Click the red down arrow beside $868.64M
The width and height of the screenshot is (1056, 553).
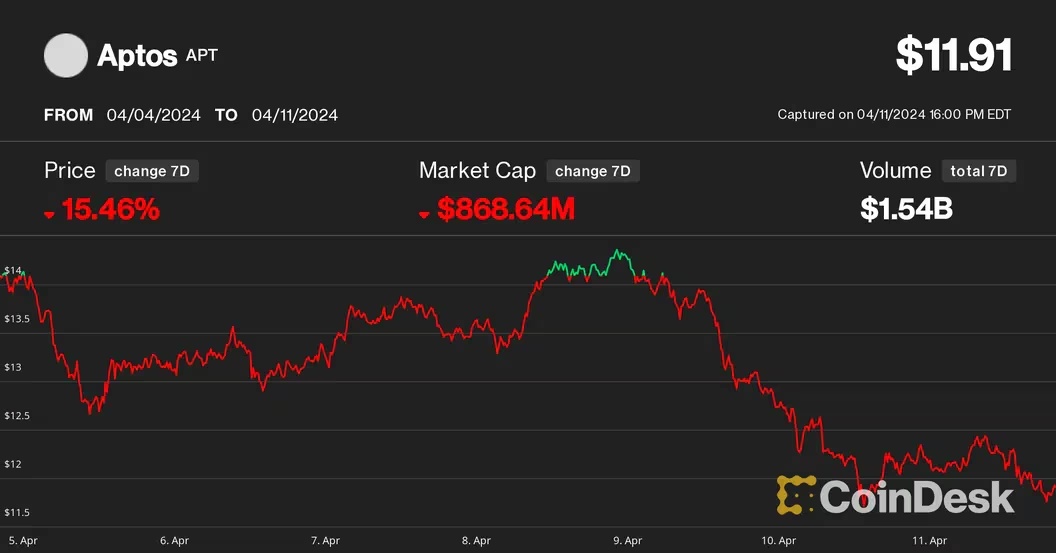[x=424, y=215]
